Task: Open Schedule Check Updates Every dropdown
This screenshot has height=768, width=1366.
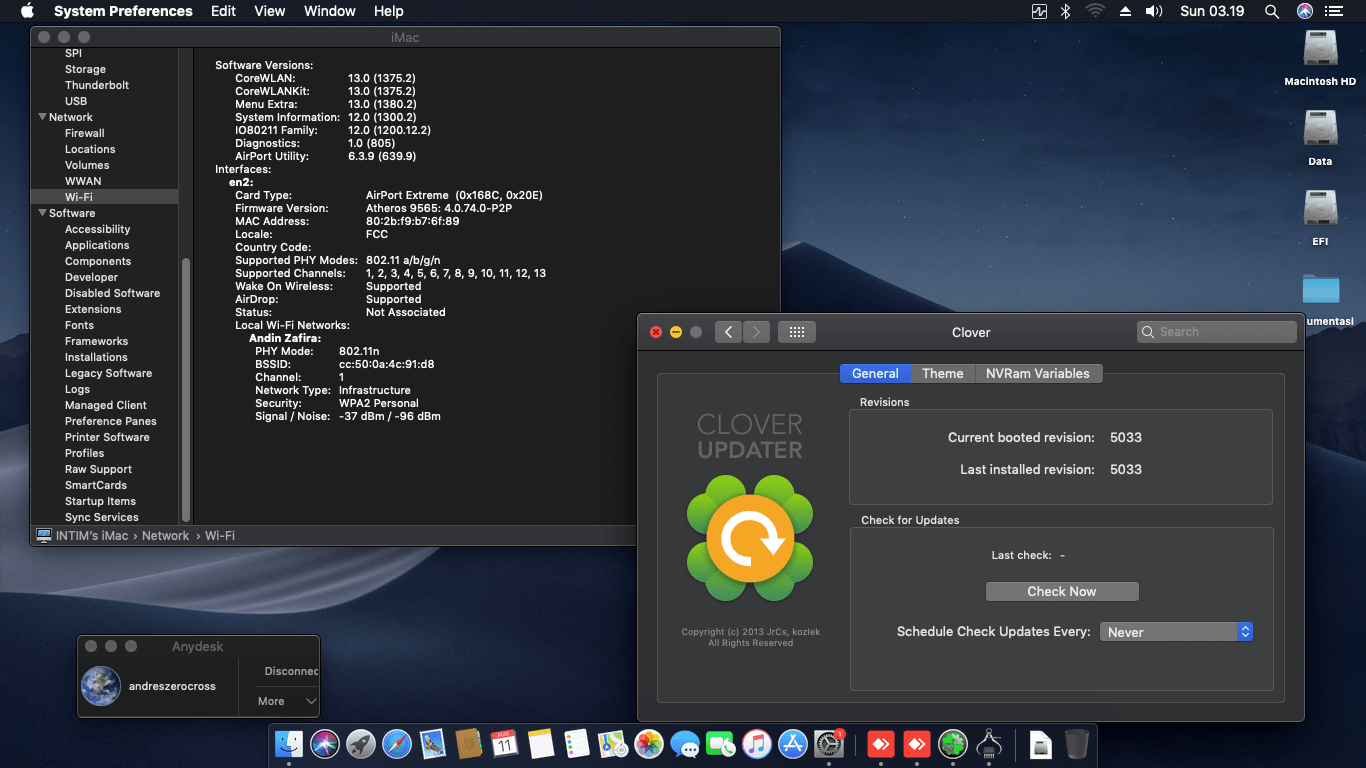Action: tap(1176, 632)
